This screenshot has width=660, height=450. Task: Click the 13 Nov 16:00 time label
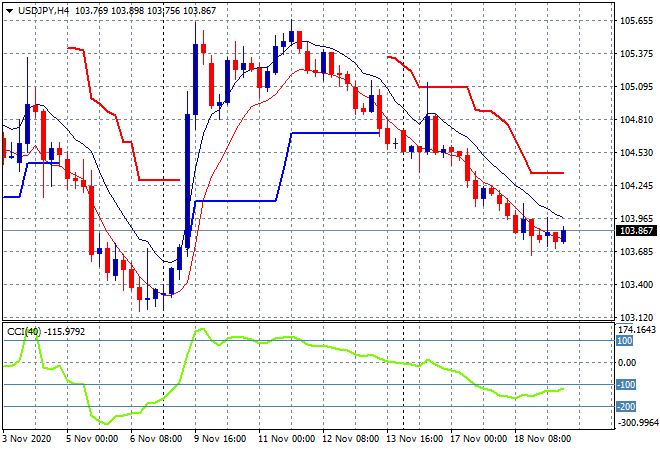[417, 438]
